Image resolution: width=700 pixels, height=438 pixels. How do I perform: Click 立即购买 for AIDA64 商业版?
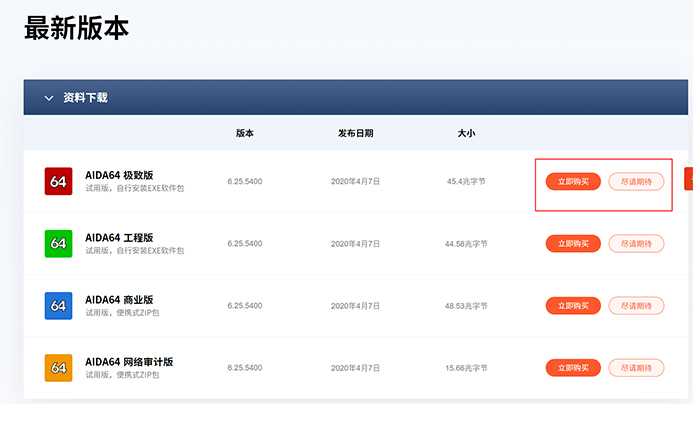573,305
